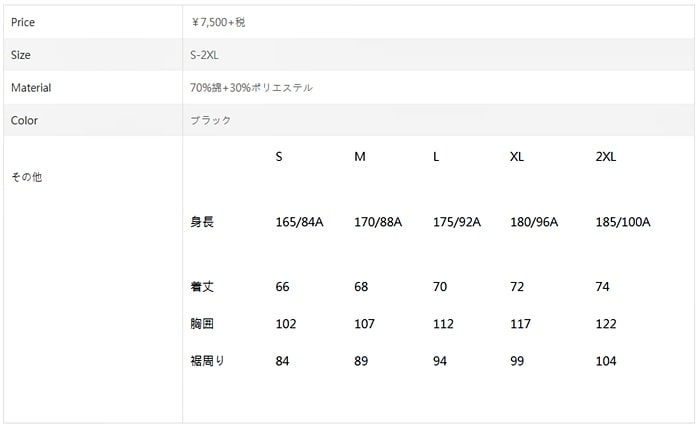Screen dimensions: 700x427
Task: Select the 着丈 value 70
Action: tap(440, 287)
